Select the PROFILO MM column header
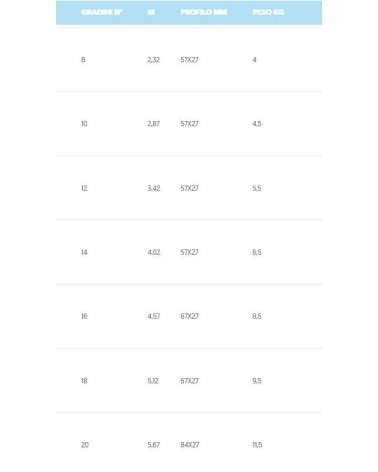Screen dimensions: 378x472 (x=204, y=12)
